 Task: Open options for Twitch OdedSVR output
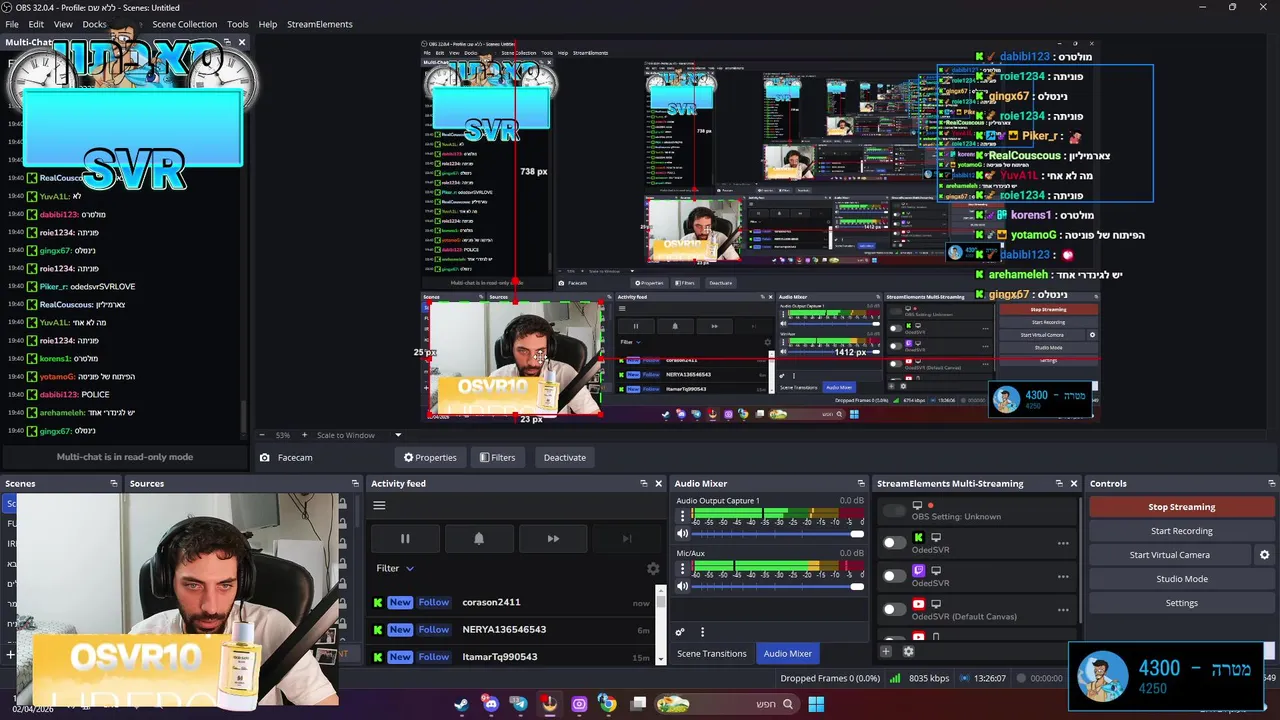[1063, 576]
